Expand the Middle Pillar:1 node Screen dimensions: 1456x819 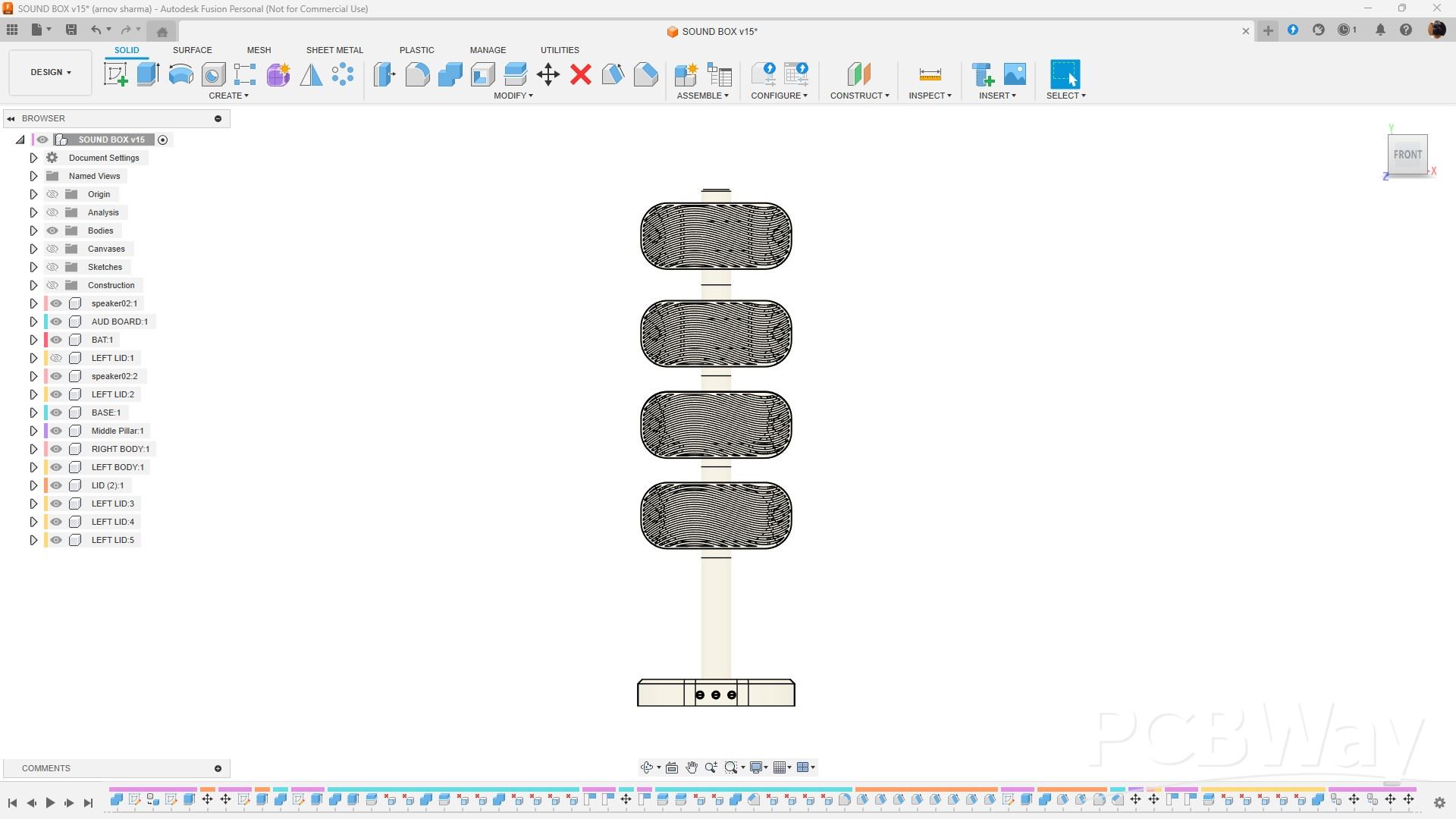33,431
